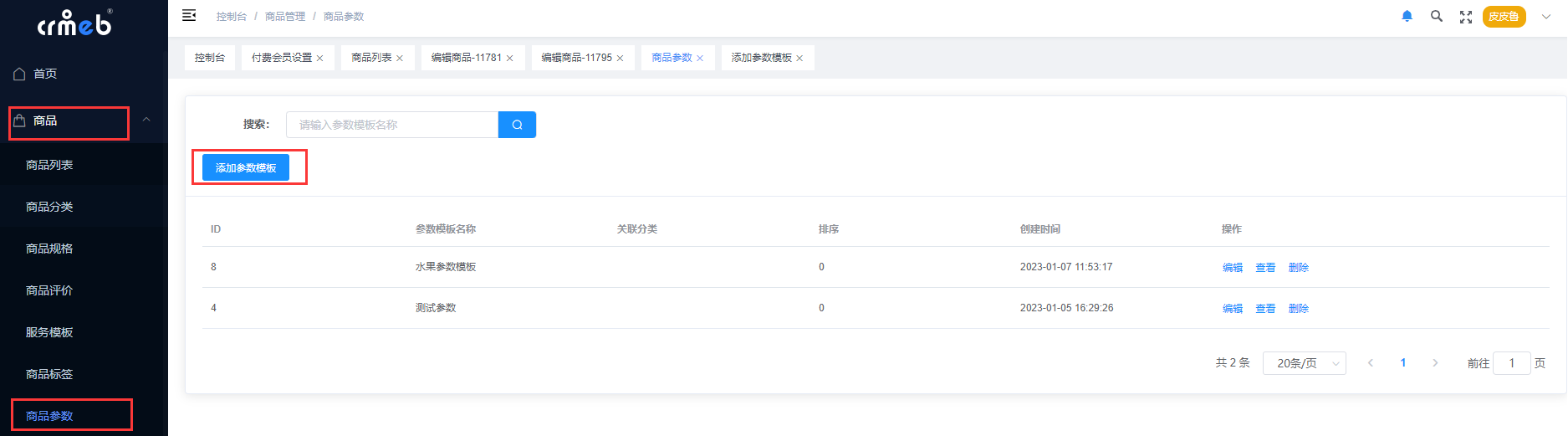Go to next page arrow
Viewport: 1568px width, 436px height.
1435,363
